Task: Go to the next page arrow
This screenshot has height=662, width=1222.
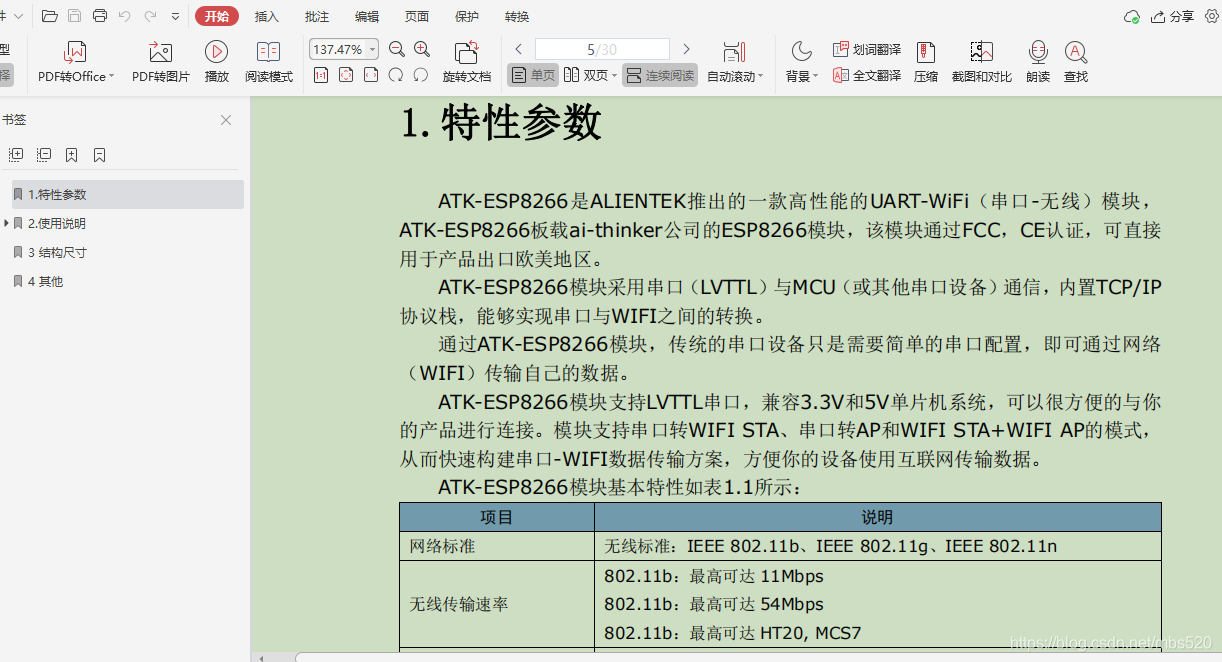Action: point(686,49)
